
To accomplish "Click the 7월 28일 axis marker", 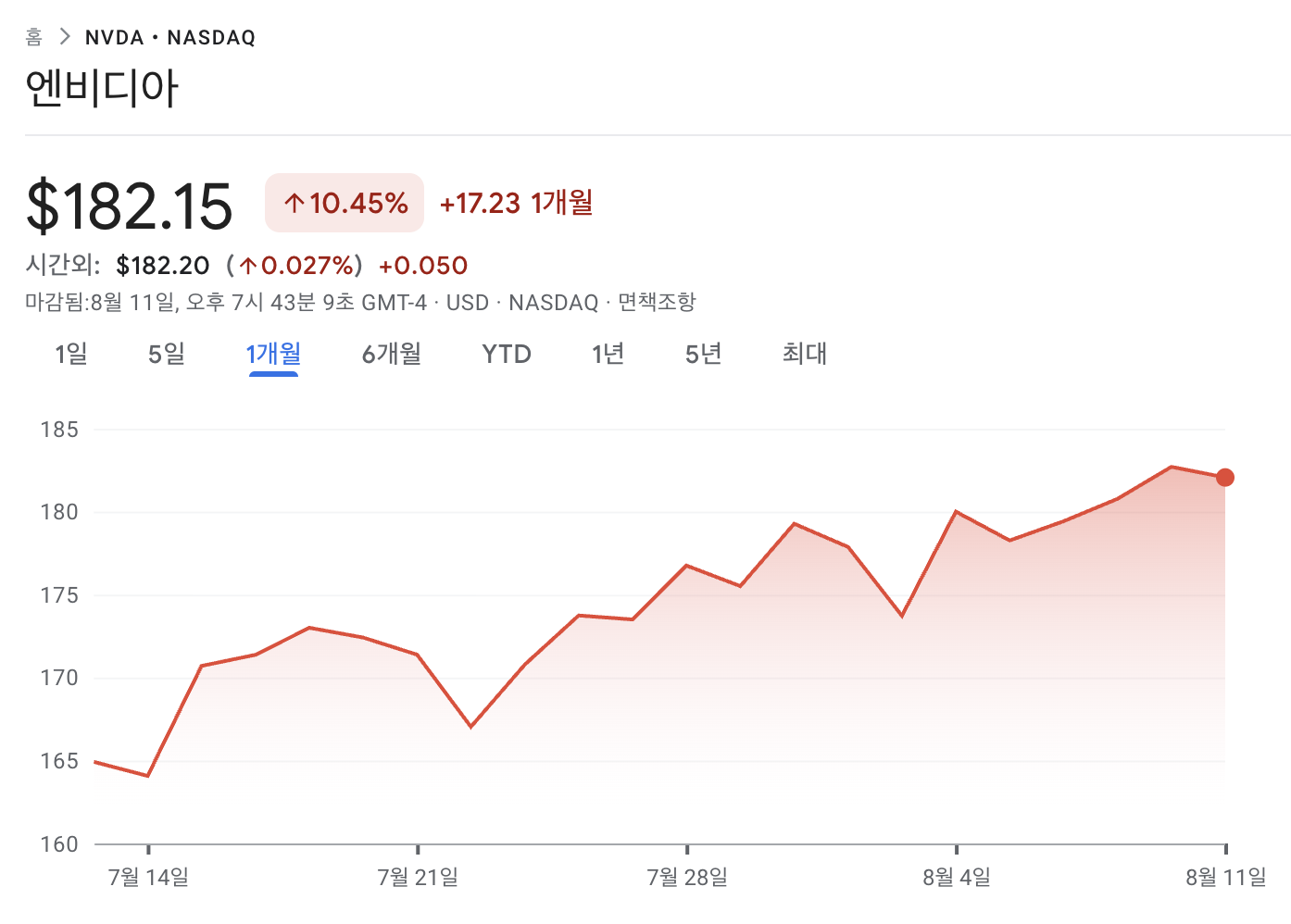I will (x=687, y=876).
